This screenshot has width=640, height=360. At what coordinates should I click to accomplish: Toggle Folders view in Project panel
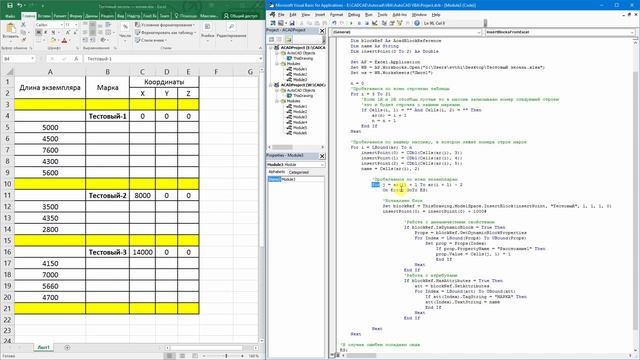289,39
